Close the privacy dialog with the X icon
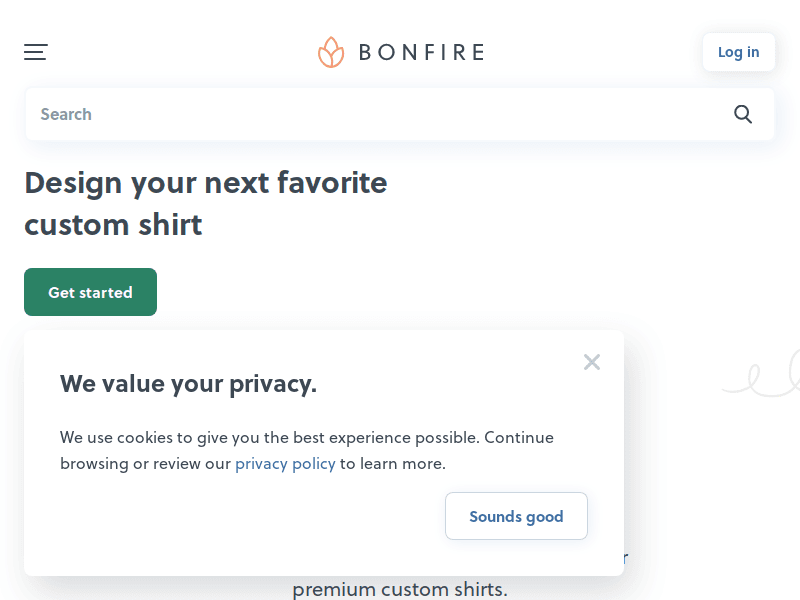 click(x=592, y=362)
